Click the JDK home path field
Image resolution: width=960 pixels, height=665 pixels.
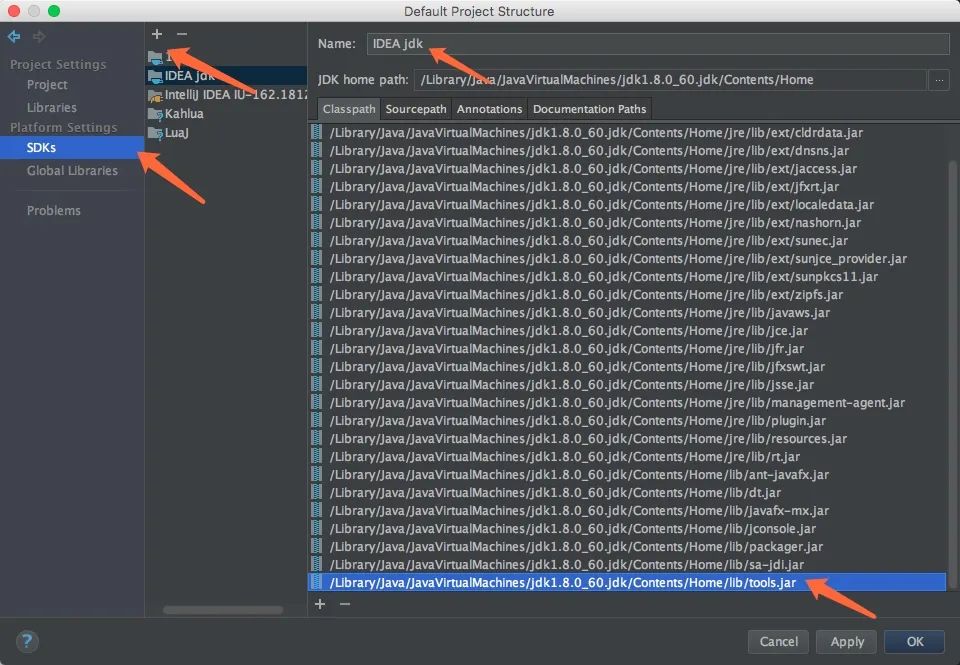click(x=670, y=80)
